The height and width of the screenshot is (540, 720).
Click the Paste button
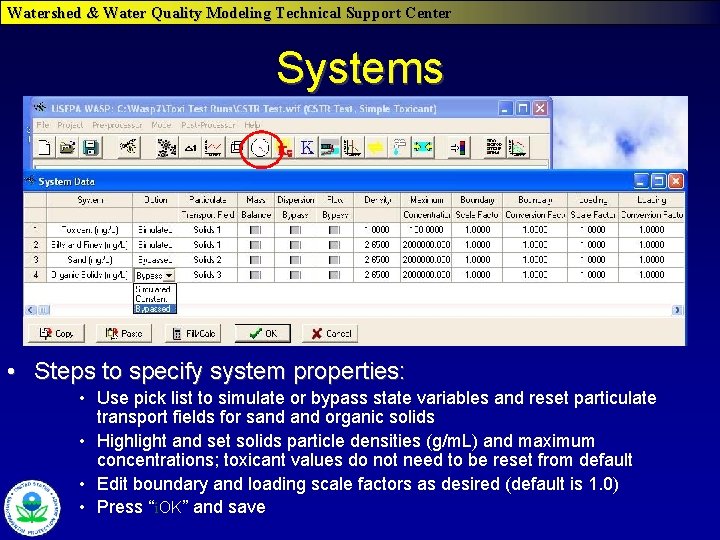124,333
